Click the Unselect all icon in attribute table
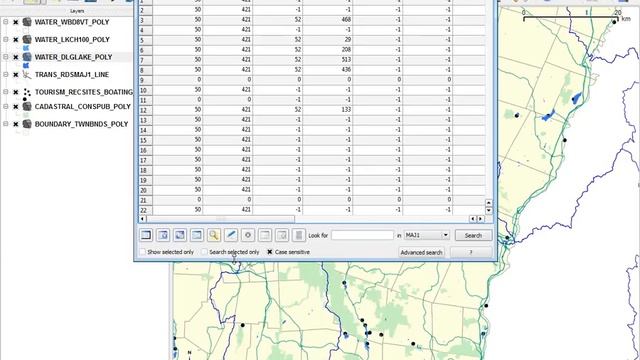640x360 pixels. pyautogui.click(x=146, y=235)
